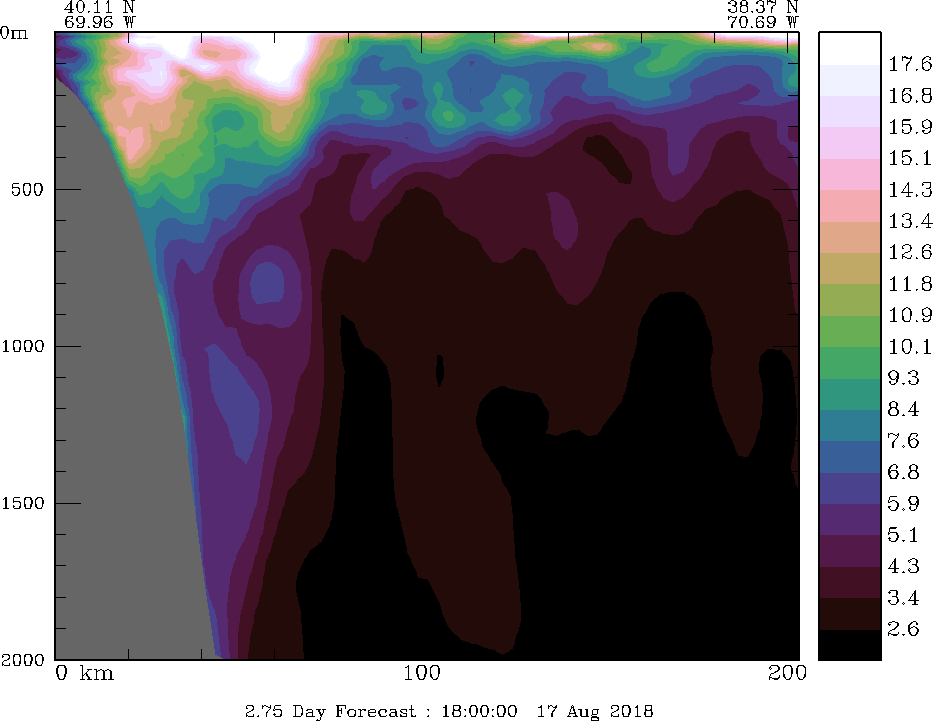Click the 1500 depth axis label
This screenshot has height=721, width=933.
pos(23,503)
